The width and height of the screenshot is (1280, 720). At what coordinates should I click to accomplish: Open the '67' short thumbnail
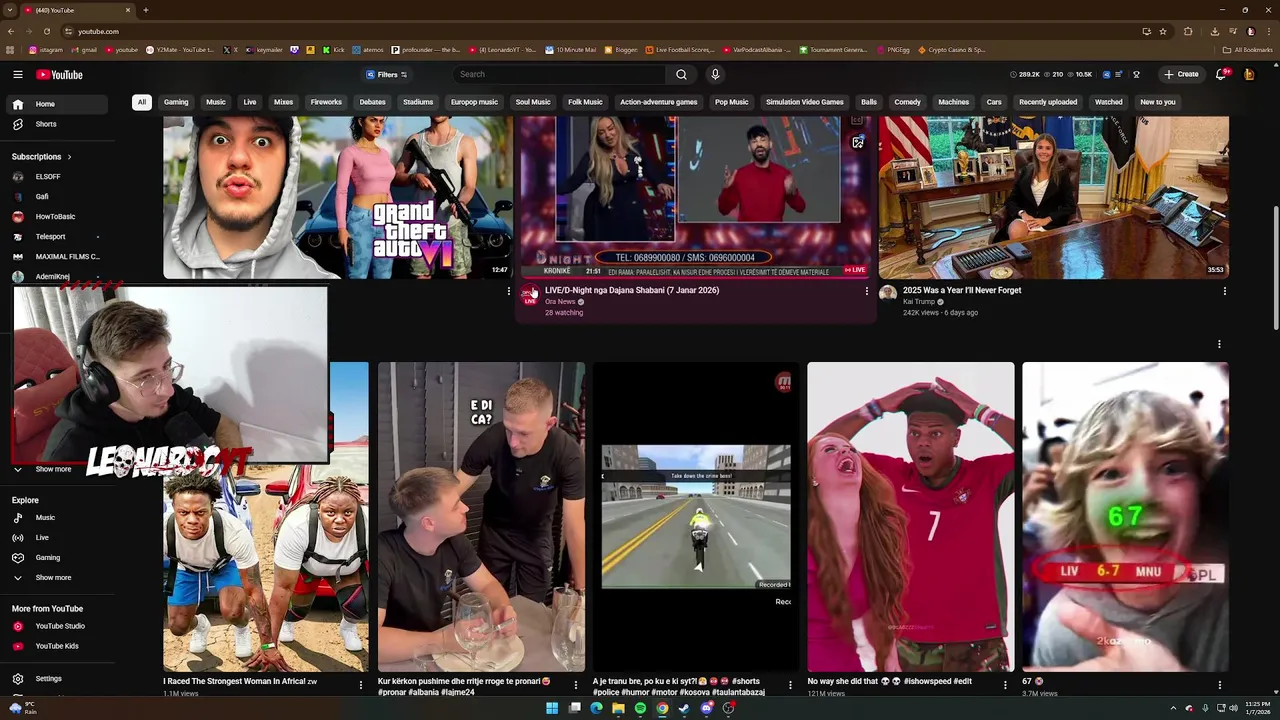(x=1125, y=516)
